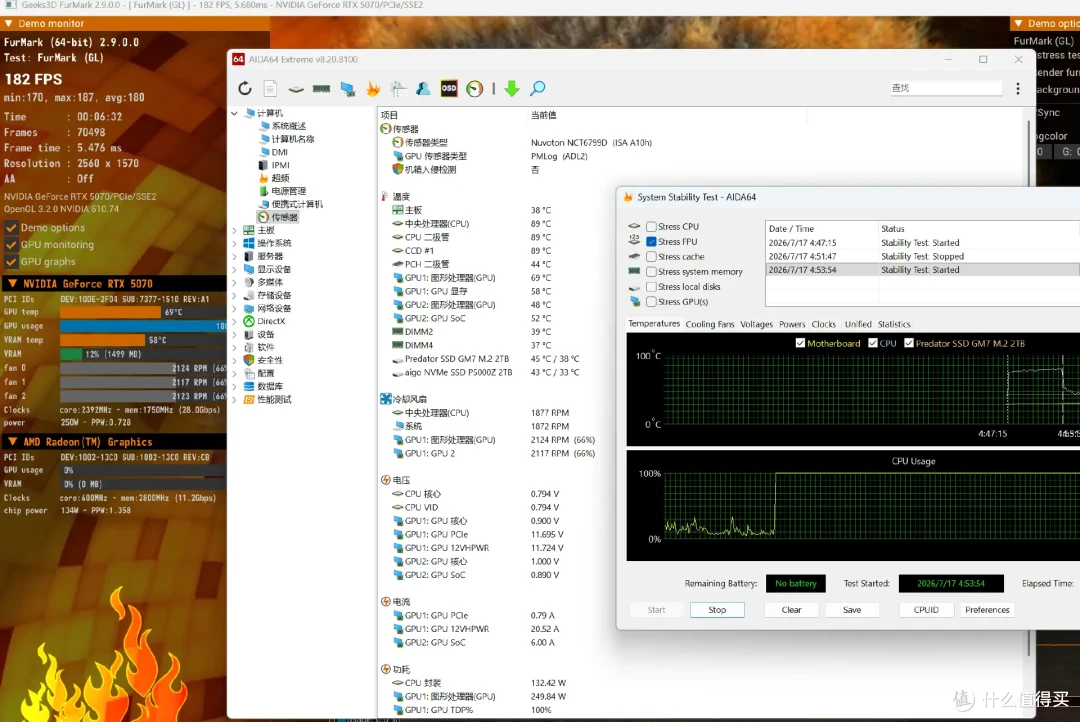Screen dimensions: 1080x722
Task: Open the report document toolbar icon
Action: pos(270,88)
